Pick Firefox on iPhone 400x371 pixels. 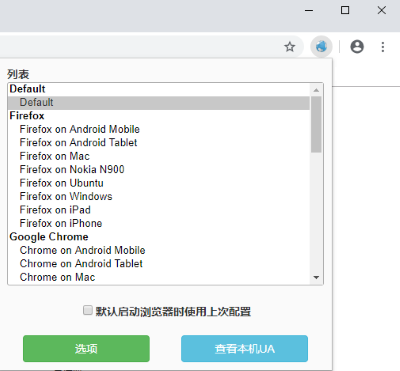[159, 223]
